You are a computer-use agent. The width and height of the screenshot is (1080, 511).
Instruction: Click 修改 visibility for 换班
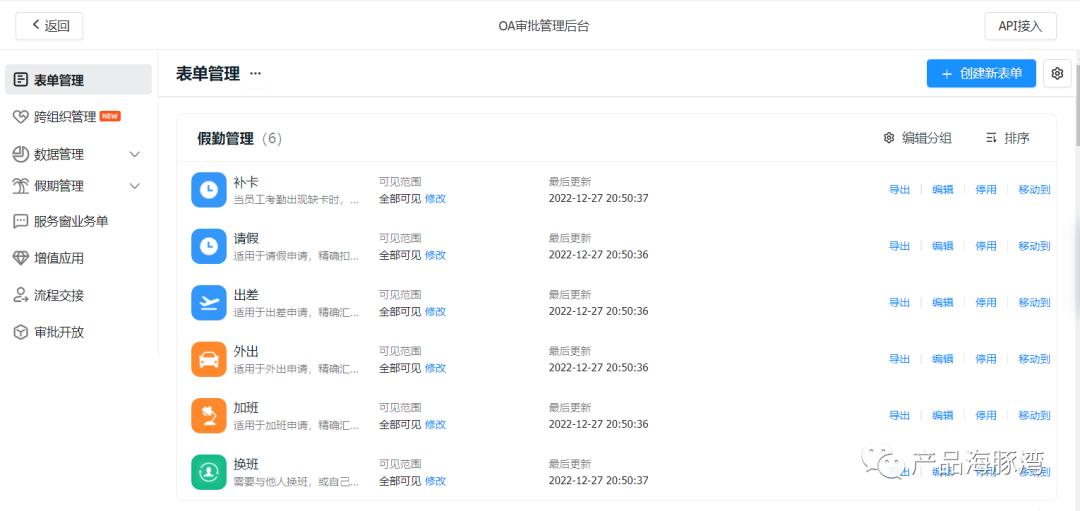point(435,481)
